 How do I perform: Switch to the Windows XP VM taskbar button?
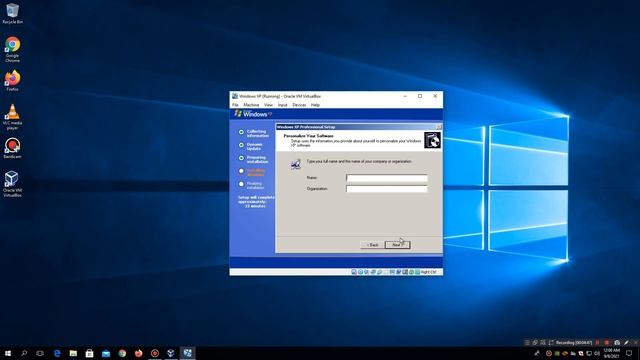[188, 353]
